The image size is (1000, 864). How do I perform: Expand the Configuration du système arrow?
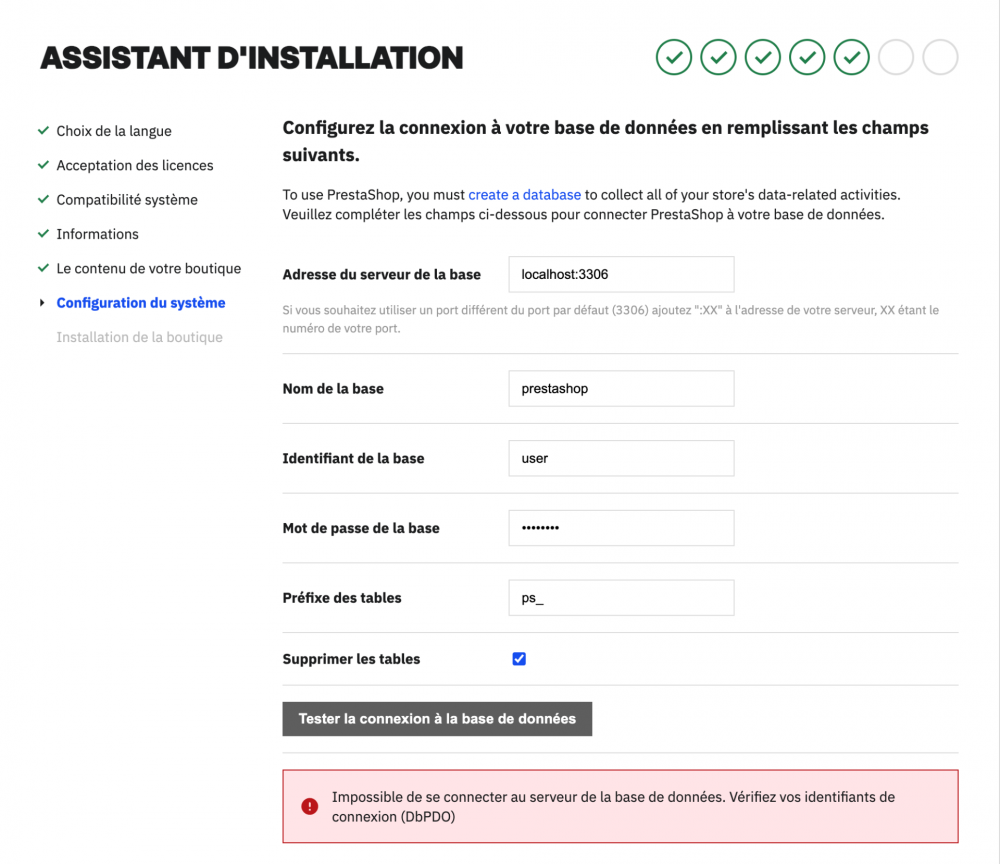(x=41, y=303)
